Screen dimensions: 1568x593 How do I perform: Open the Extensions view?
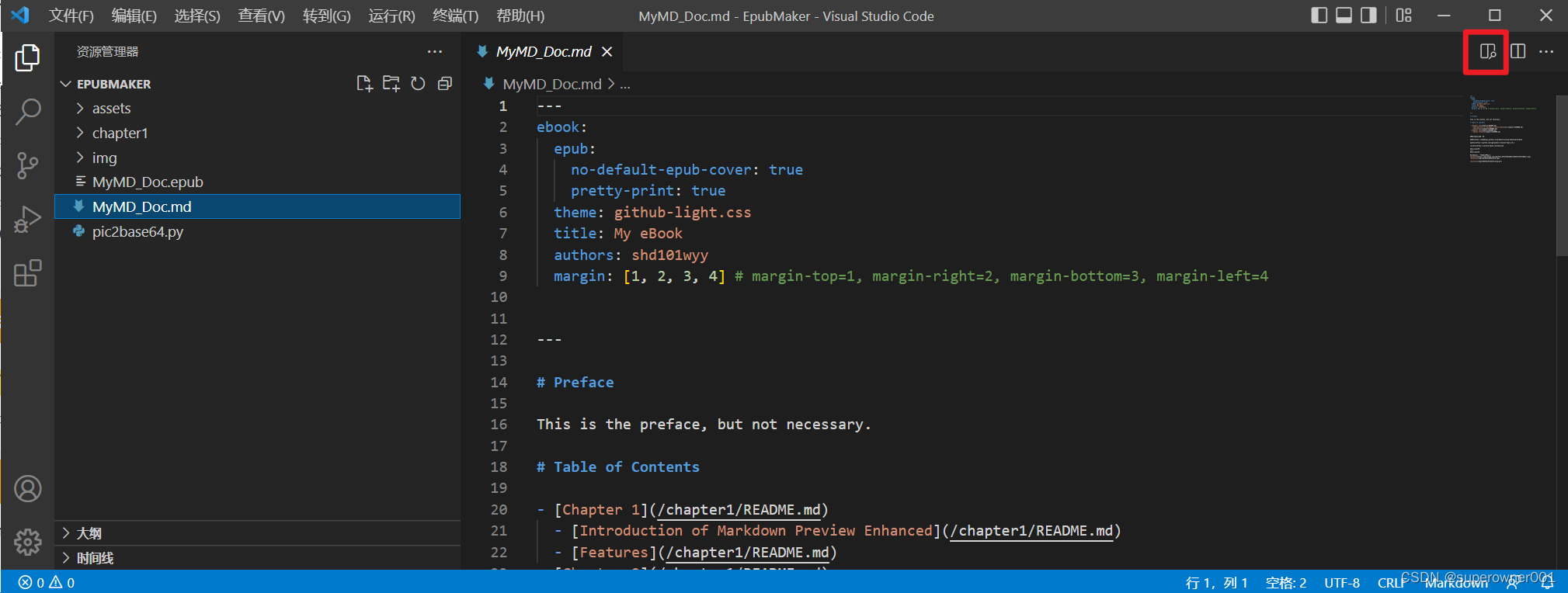(x=27, y=273)
